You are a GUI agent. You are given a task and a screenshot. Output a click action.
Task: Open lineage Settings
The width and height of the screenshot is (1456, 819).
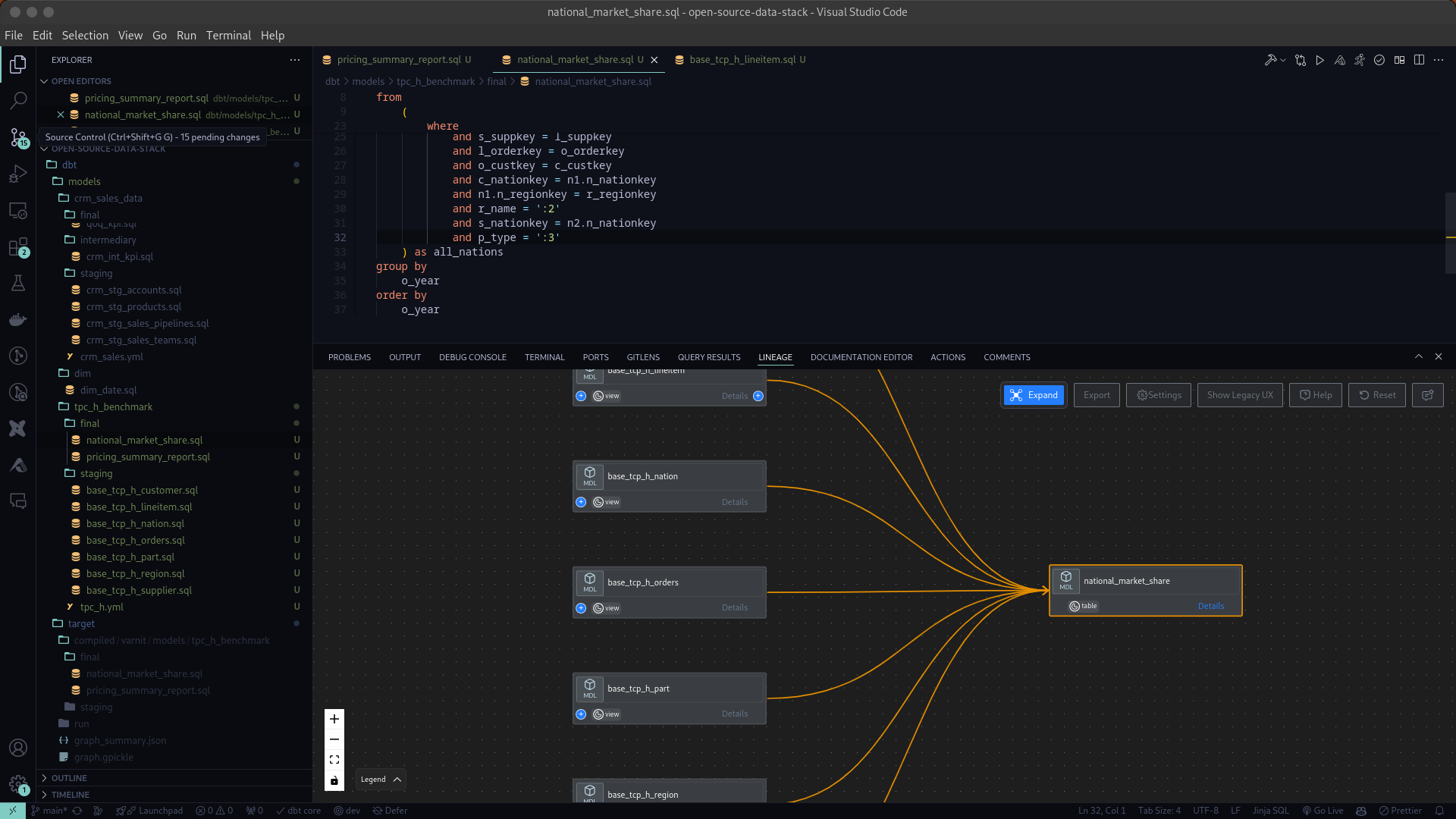coord(1159,395)
